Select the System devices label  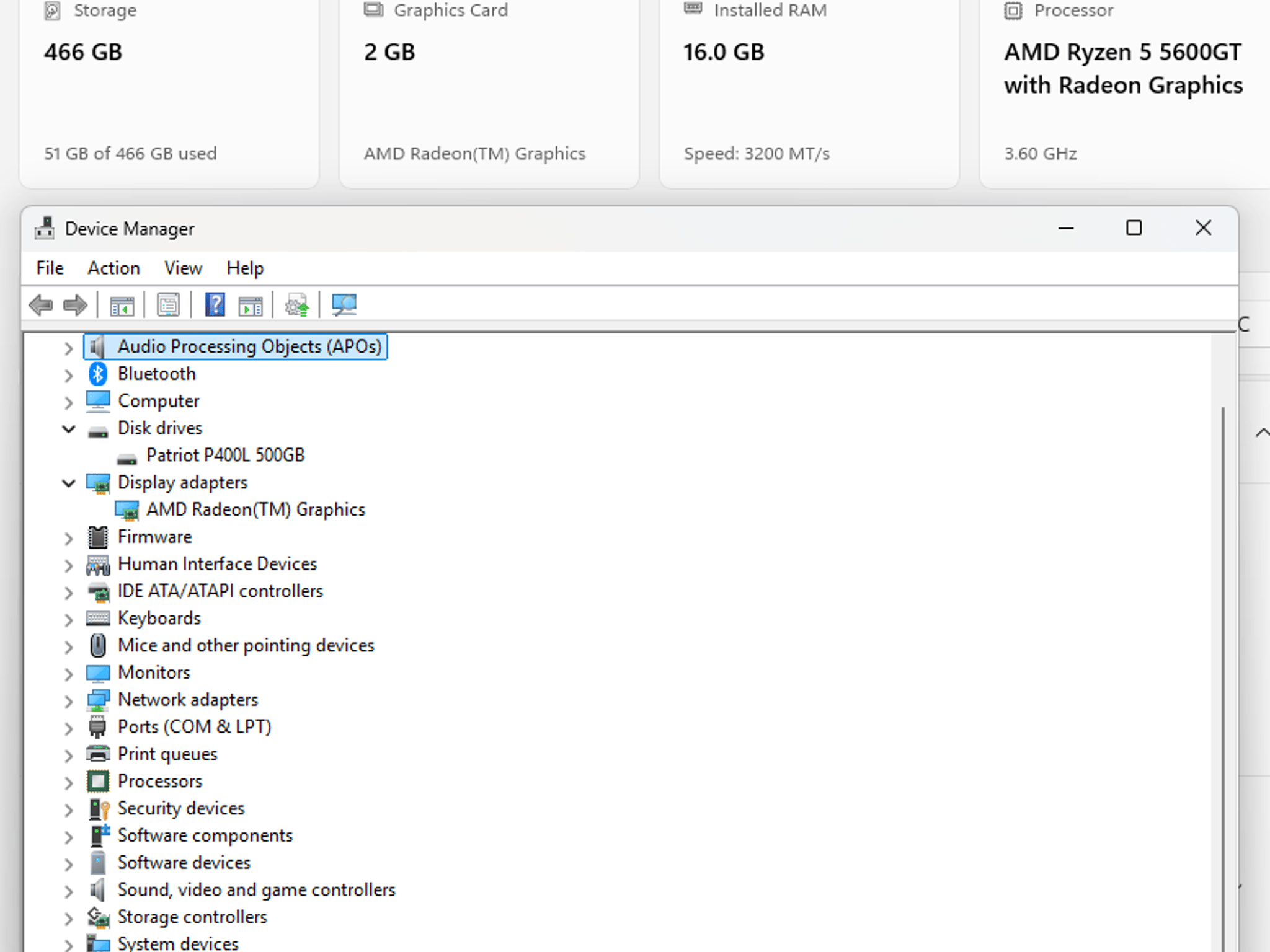click(x=178, y=943)
